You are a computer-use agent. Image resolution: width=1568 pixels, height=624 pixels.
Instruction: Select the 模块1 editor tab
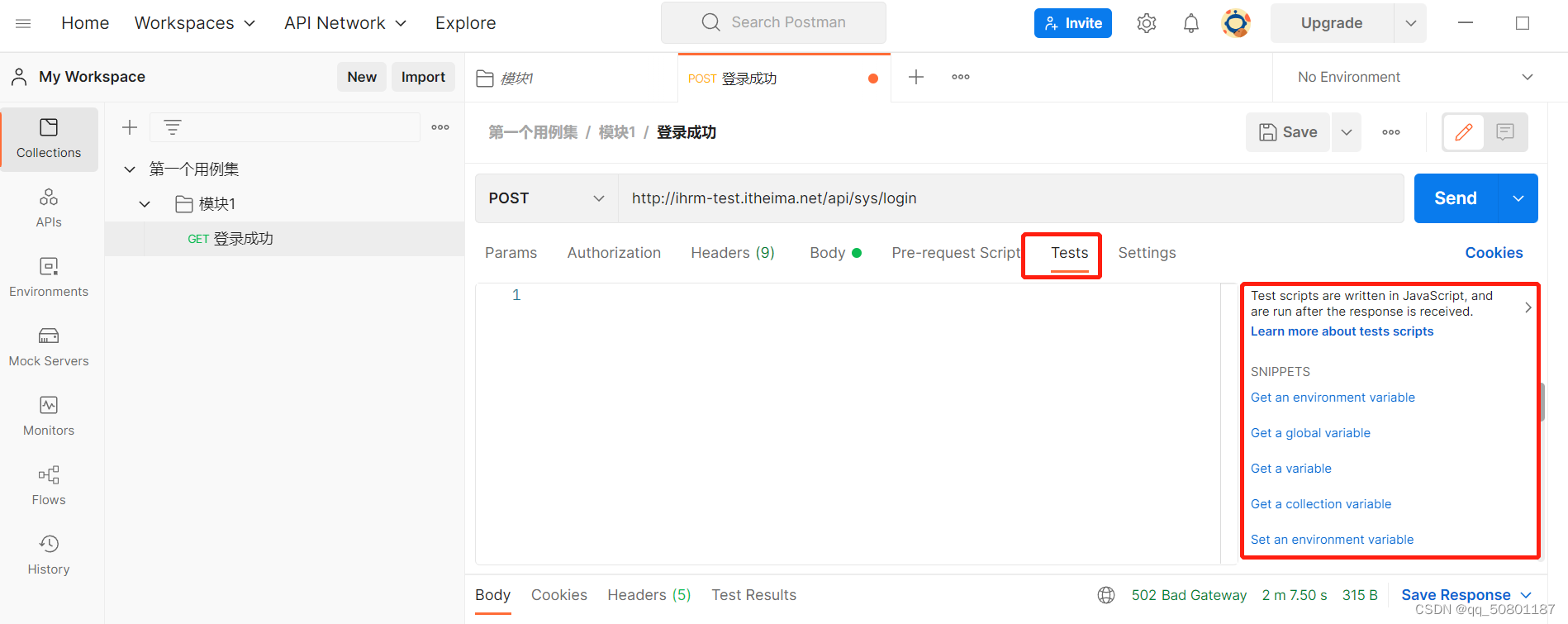point(571,78)
